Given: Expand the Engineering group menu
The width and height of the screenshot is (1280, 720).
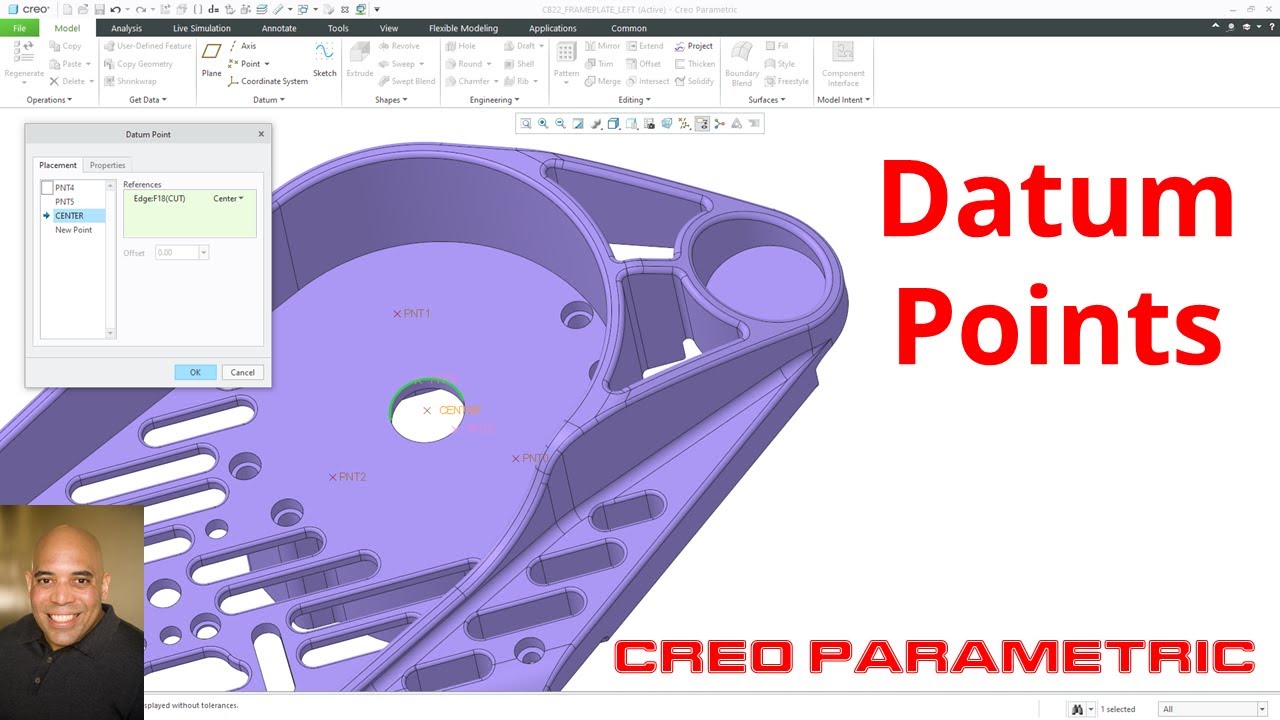Looking at the screenshot, I should 494,100.
